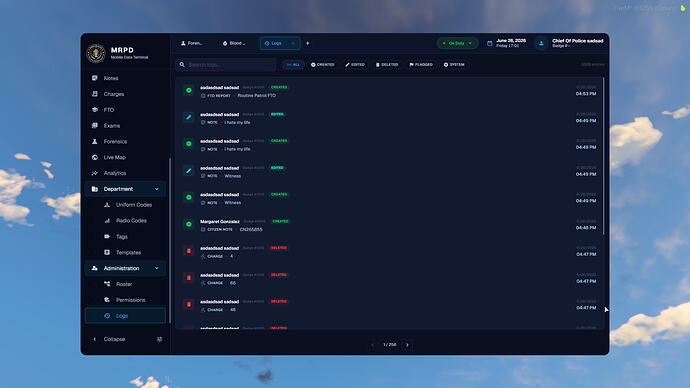Click the calendar icon beside the date
Image resolution: width=690 pixels, height=388 pixels.
coord(490,43)
